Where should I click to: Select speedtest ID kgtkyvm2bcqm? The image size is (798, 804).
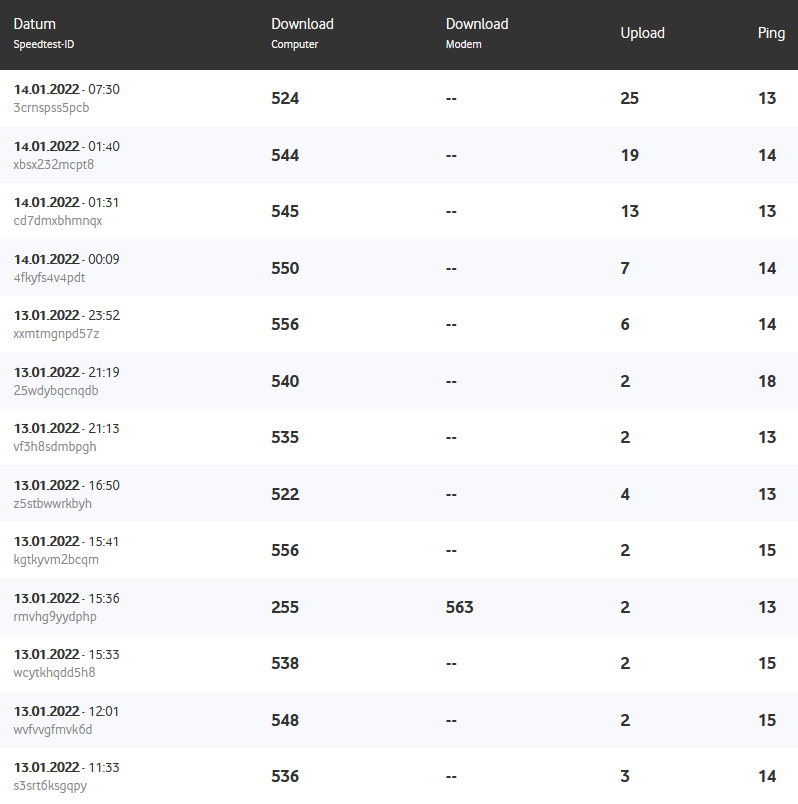click(56, 559)
